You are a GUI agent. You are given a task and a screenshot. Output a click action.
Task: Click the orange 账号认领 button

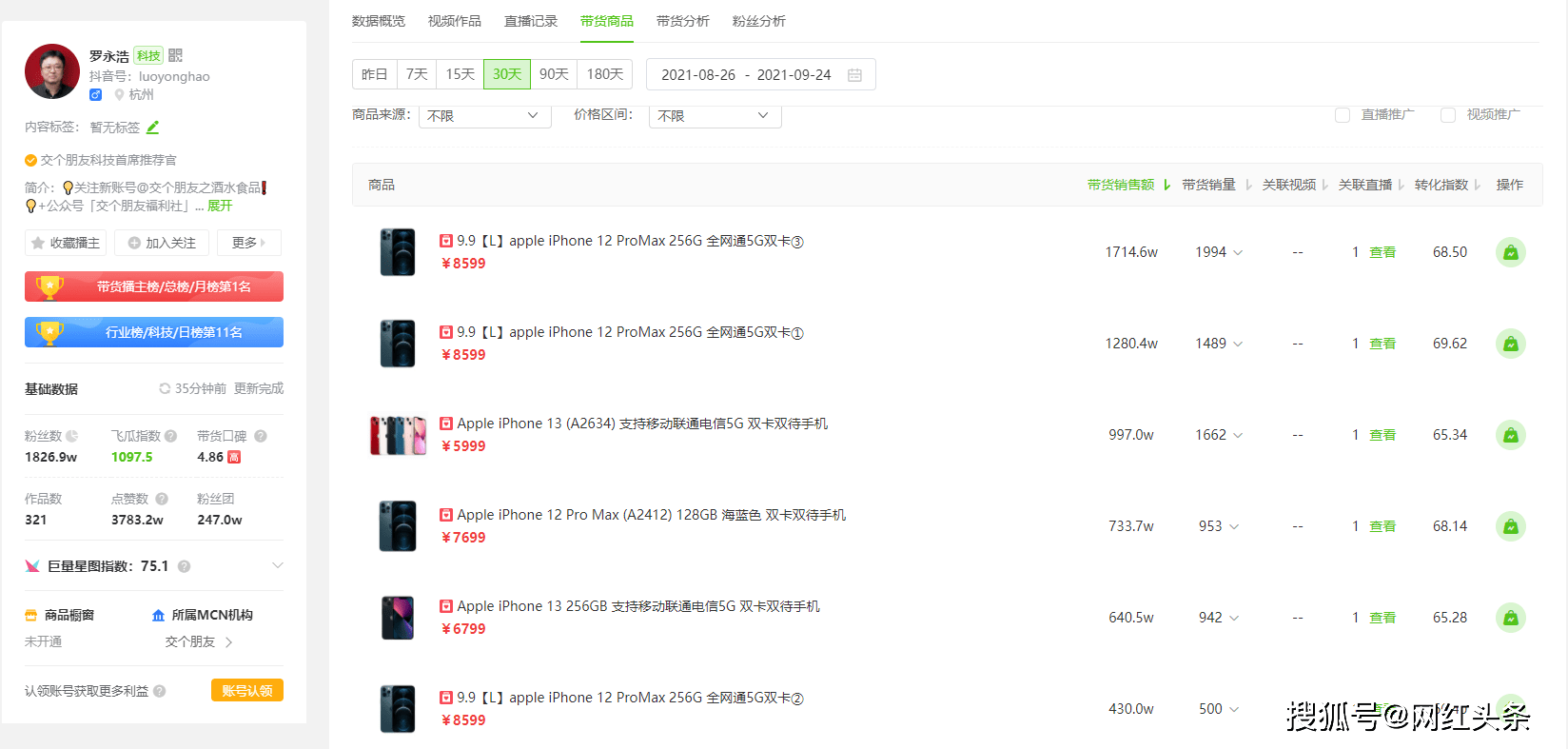point(247,691)
